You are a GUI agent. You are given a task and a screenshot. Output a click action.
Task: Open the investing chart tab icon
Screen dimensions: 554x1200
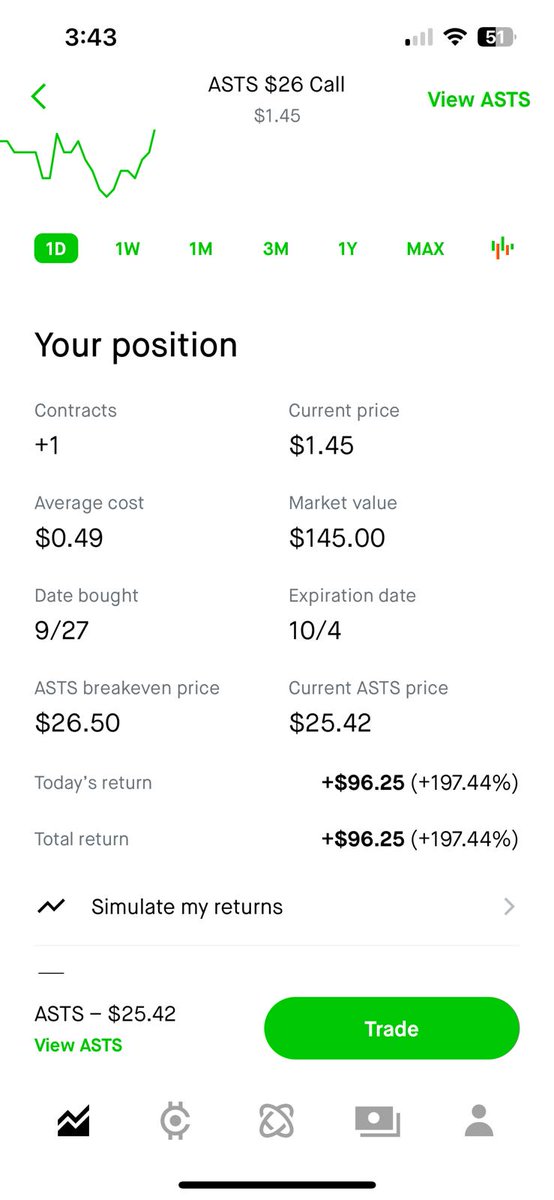tap(73, 1121)
